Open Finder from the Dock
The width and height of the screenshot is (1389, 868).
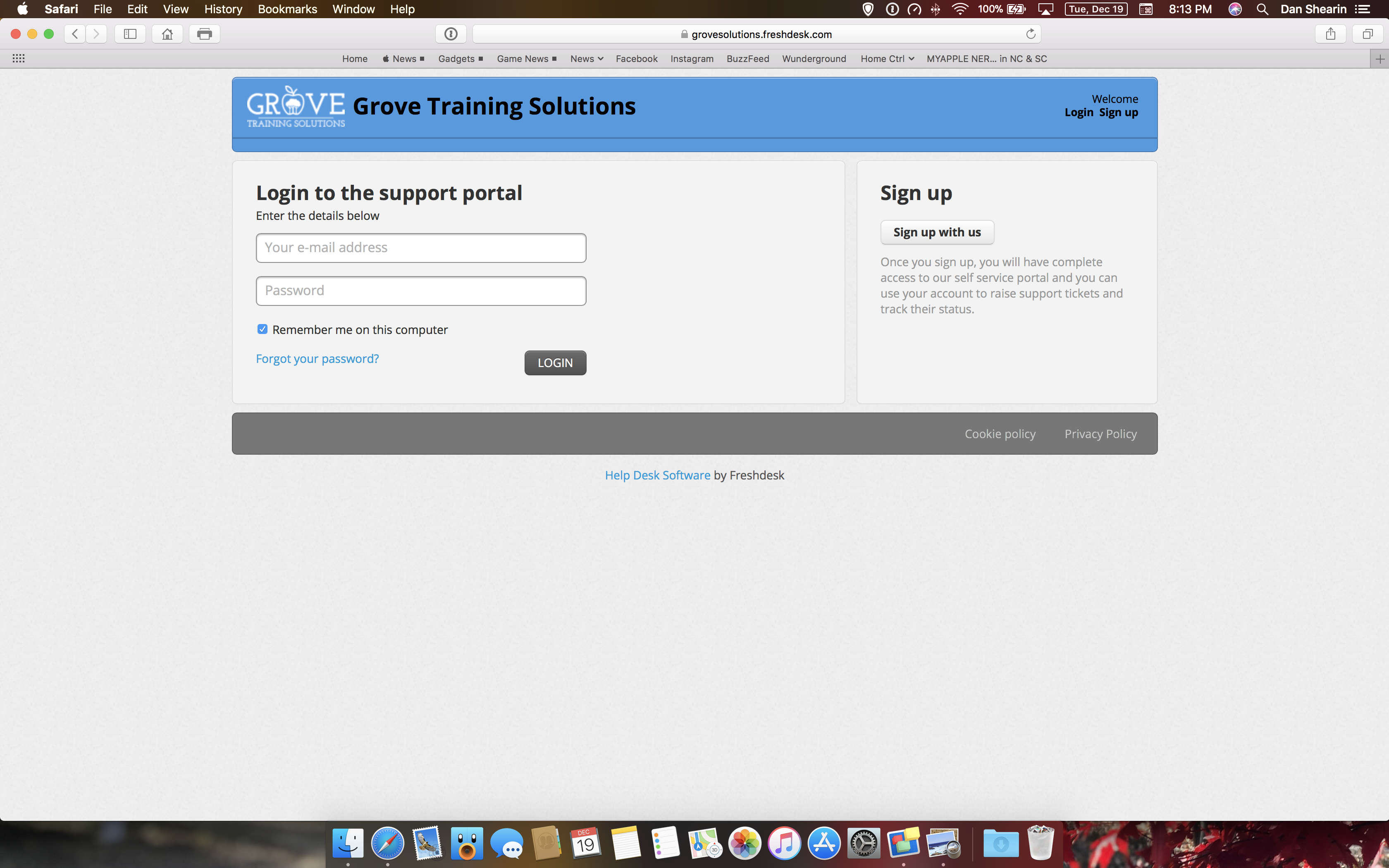(x=348, y=843)
